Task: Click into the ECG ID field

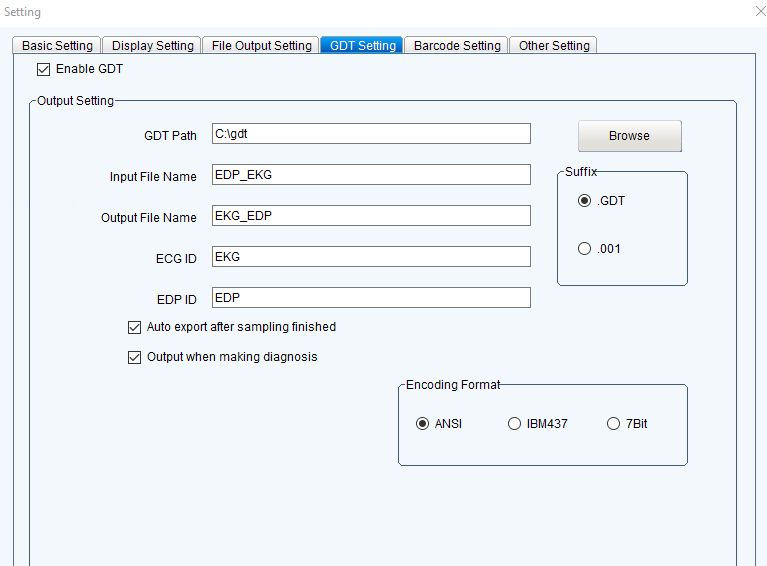Action: pyautogui.click(x=371, y=257)
